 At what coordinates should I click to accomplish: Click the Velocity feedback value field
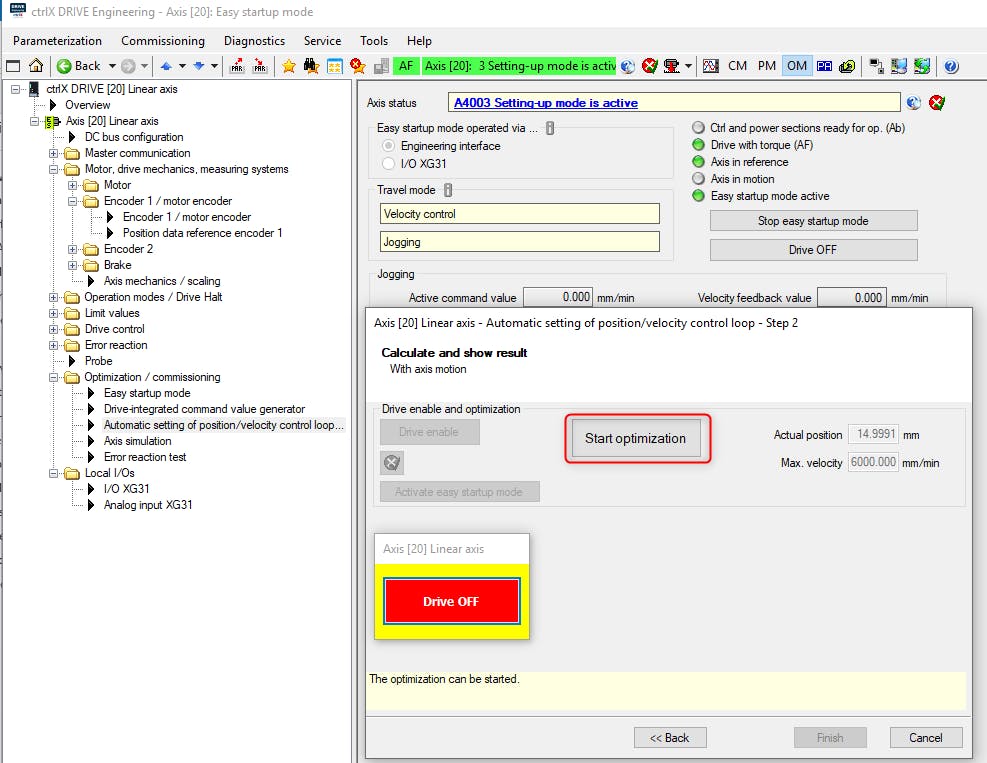(x=852, y=297)
